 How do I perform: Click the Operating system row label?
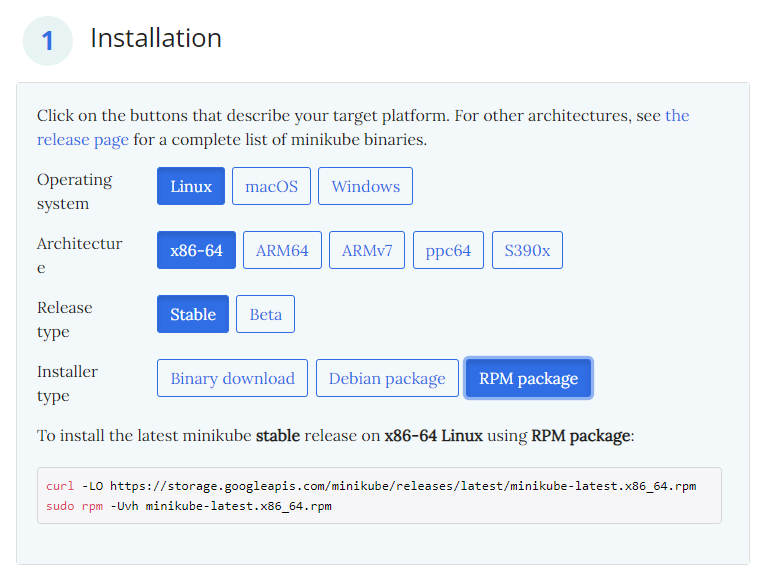(75, 191)
